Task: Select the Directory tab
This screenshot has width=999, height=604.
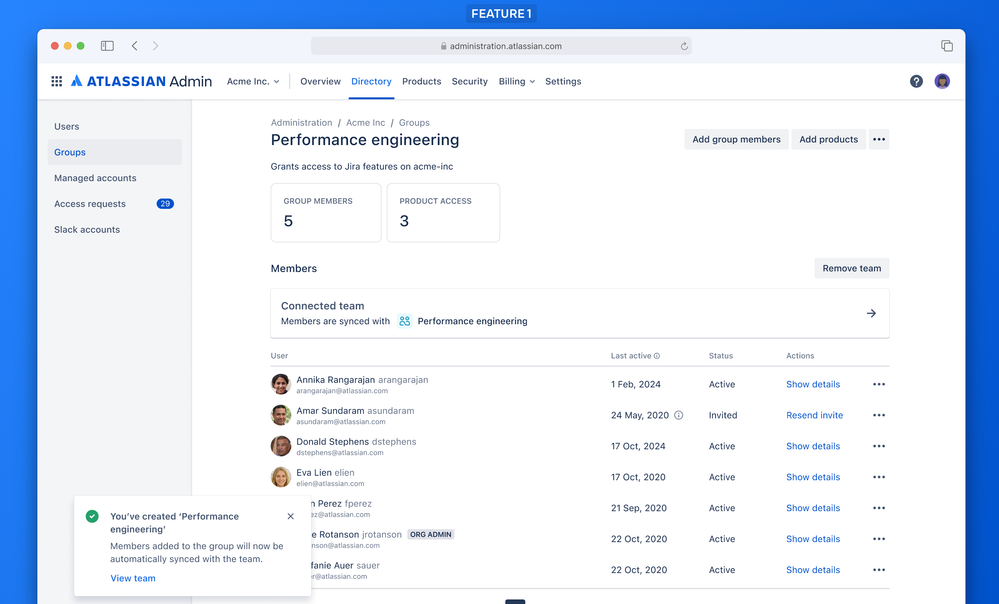Action: (371, 82)
